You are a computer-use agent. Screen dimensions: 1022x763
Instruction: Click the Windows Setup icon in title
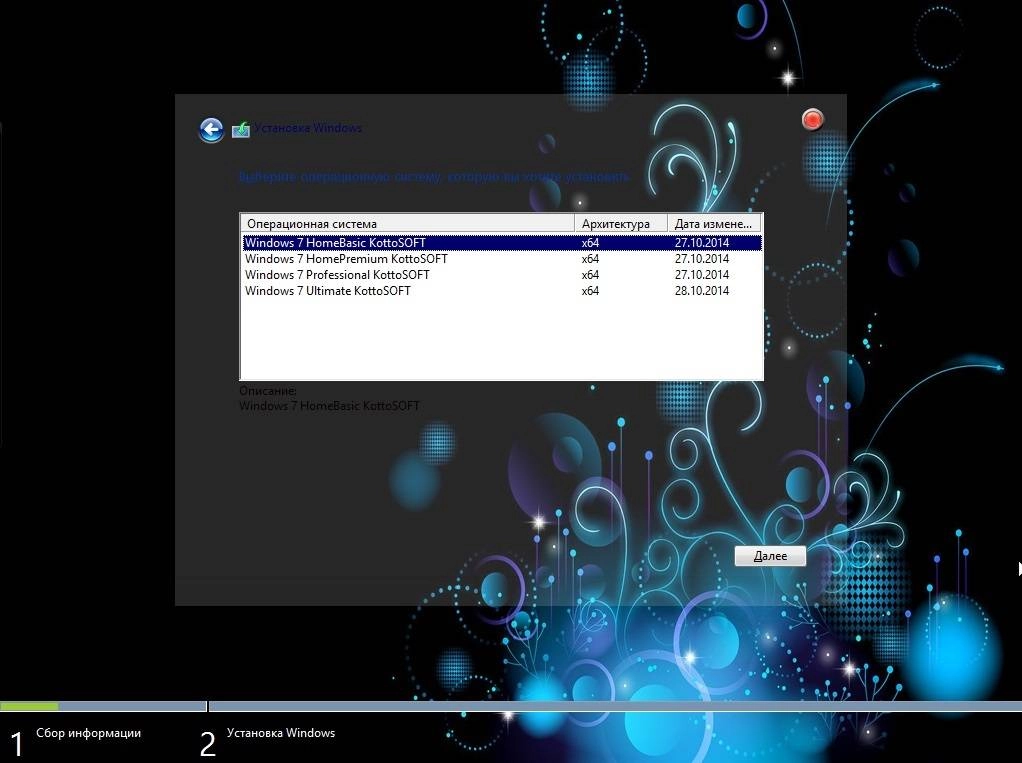click(x=241, y=130)
